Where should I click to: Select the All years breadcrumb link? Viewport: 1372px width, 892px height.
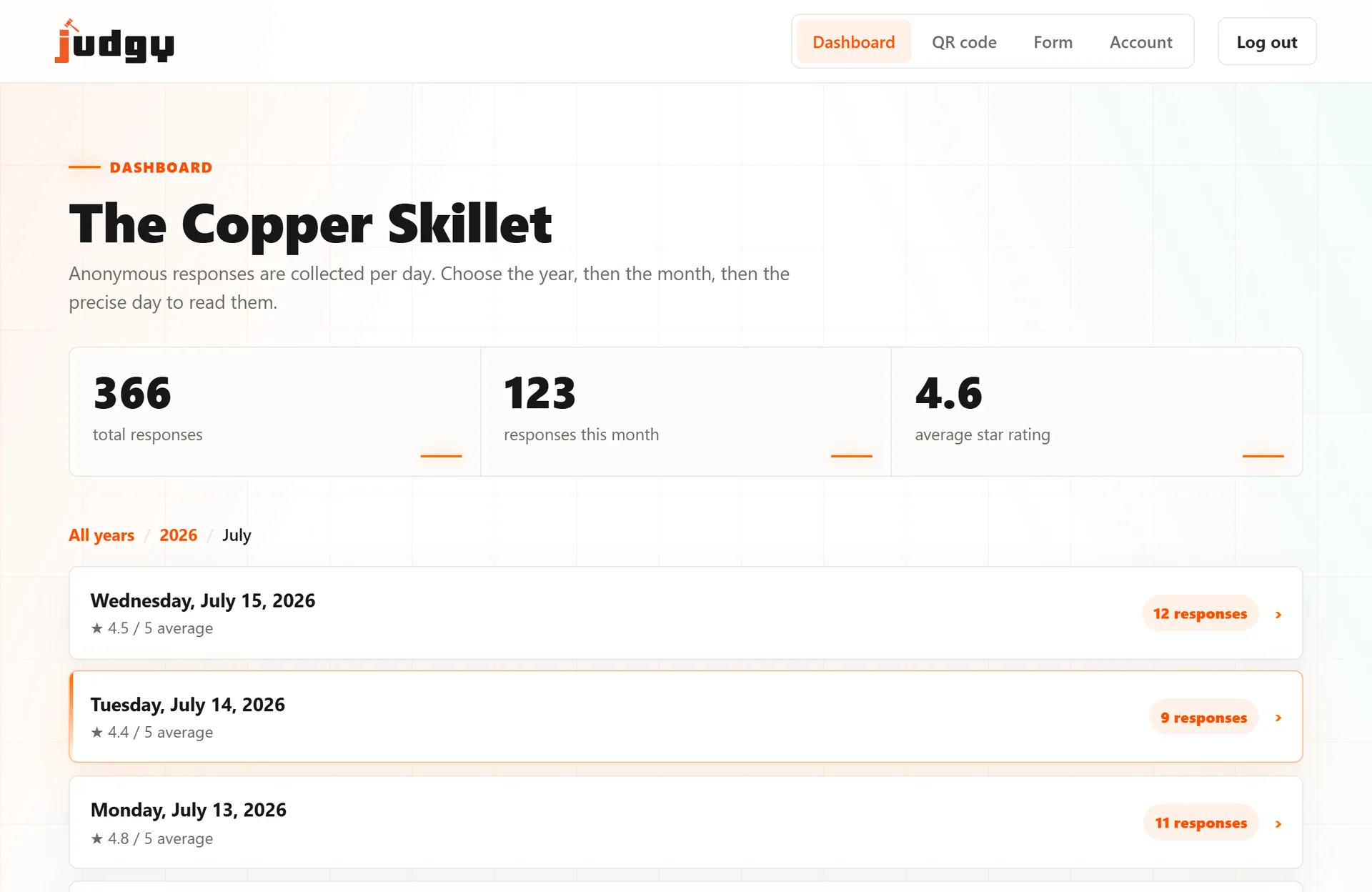[101, 535]
